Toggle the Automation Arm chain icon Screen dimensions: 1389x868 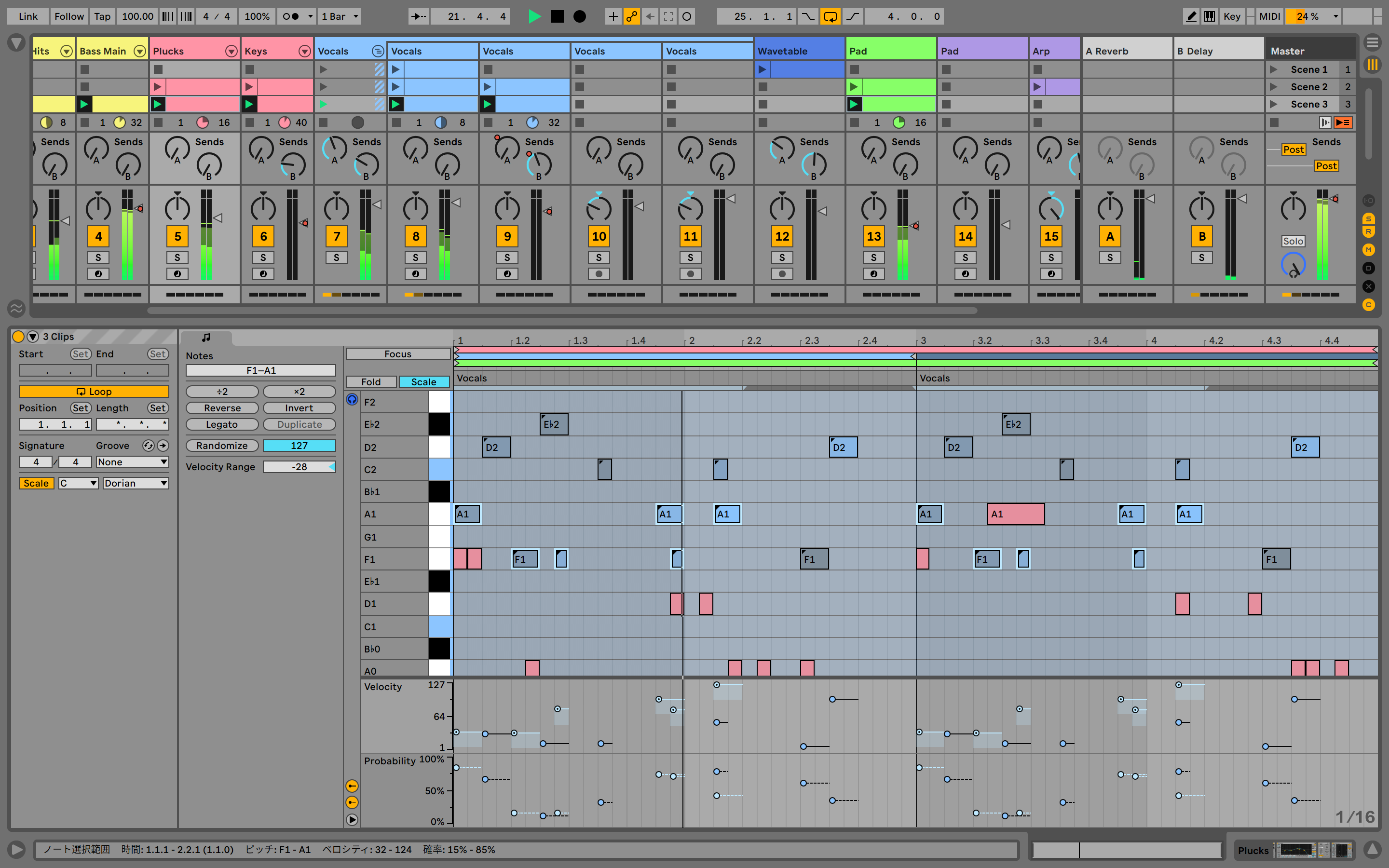[x=631, y=17]
